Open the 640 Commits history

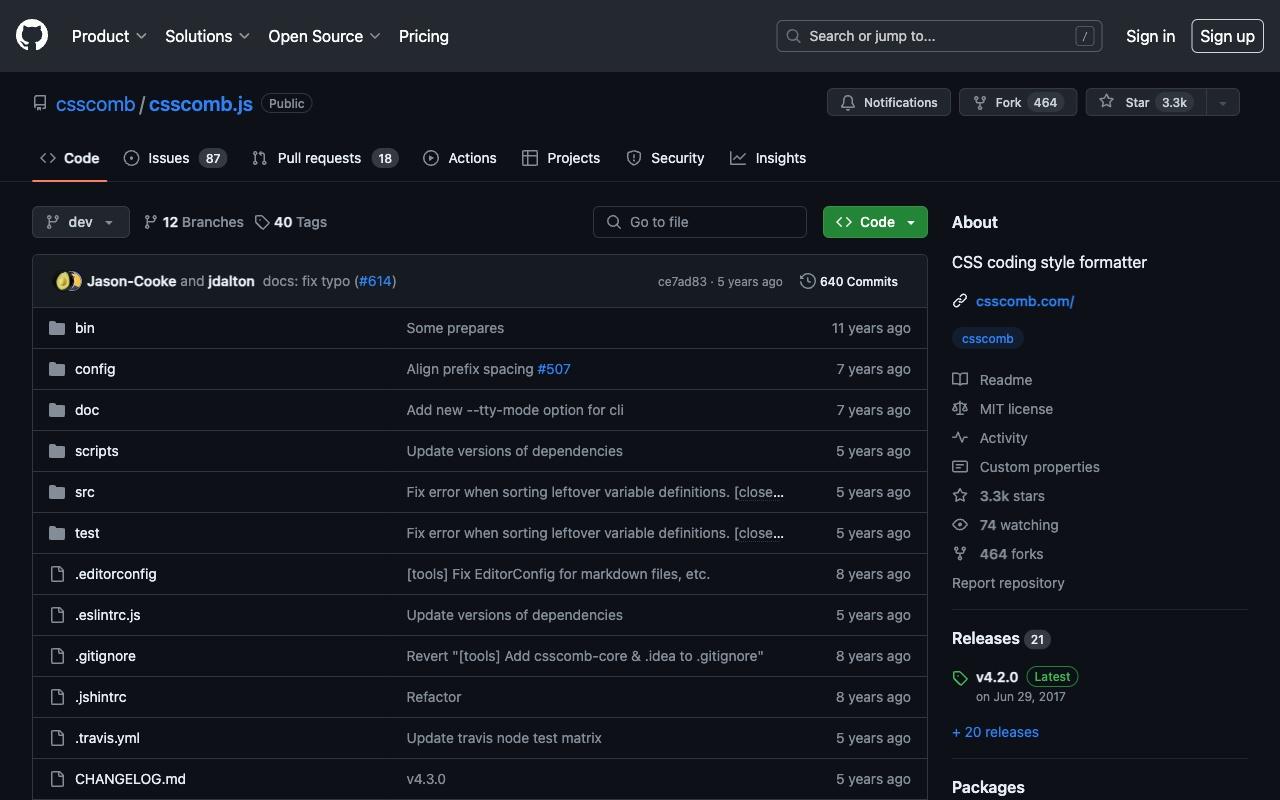pos(849,281)
